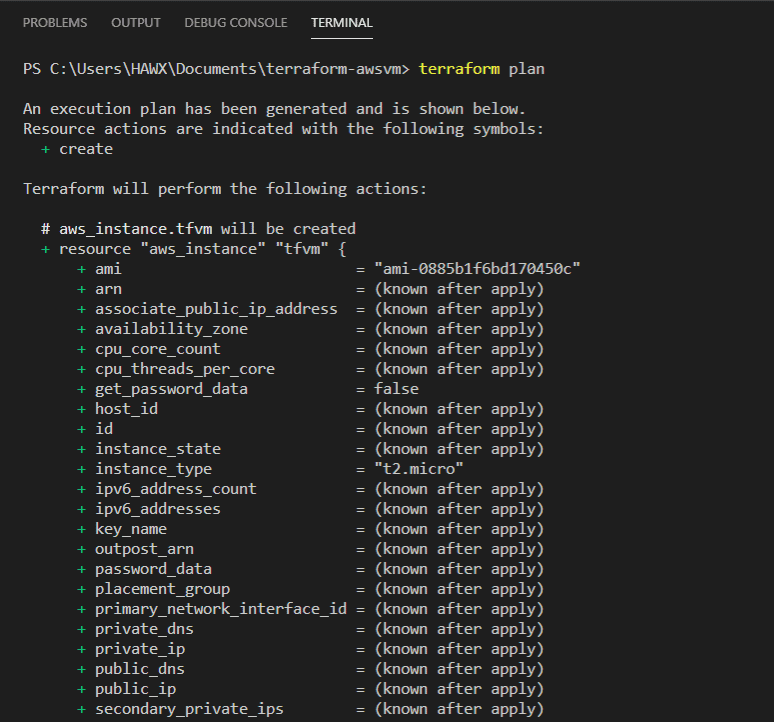The height and width of the screenshot is (722, 774).
Task: Click the 'secondary_private_ips' attribute name
Action: [x=189, y=709]
